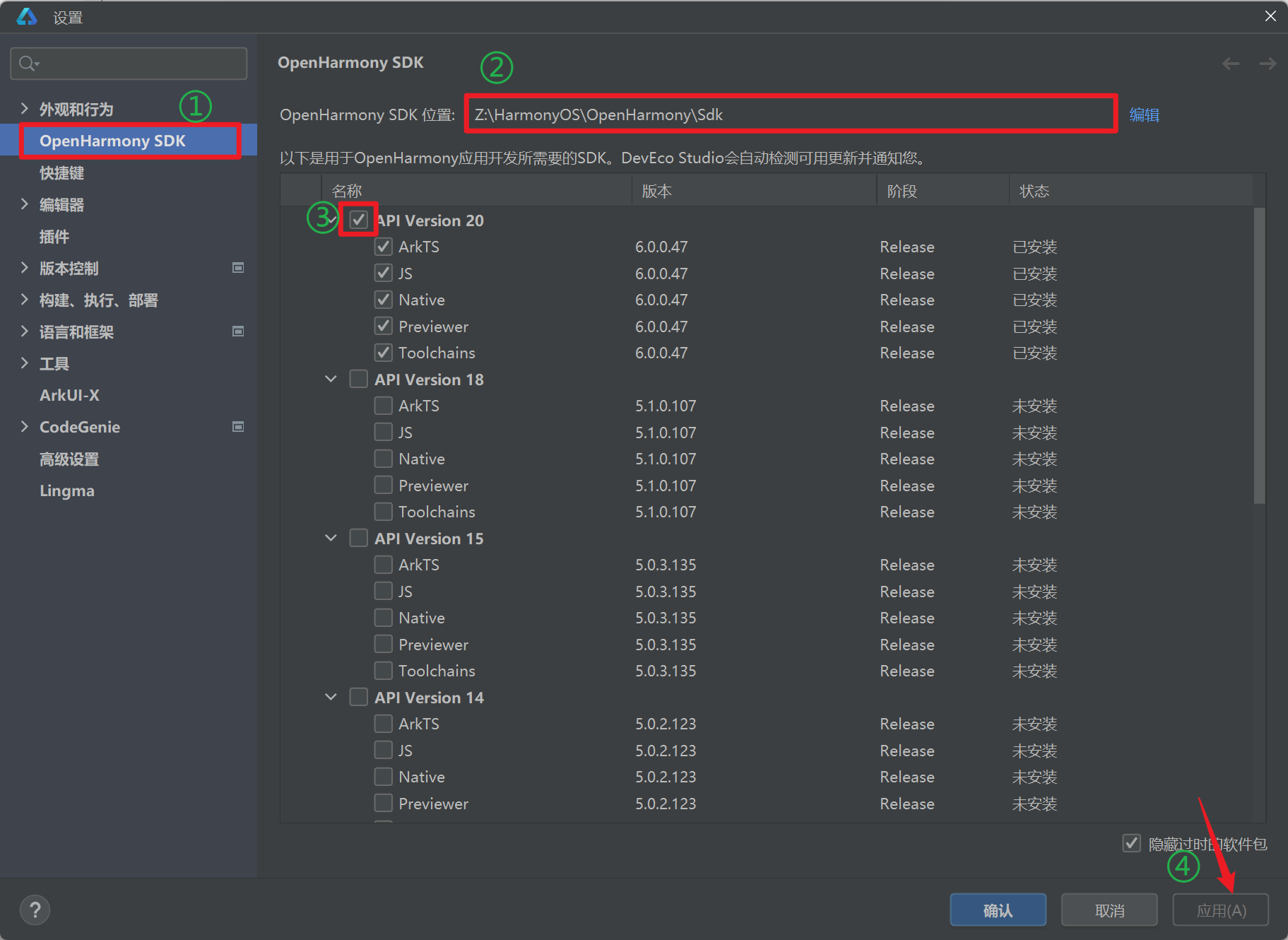Click the OpenHarmony SDK location path field
This screenshot has height=940, width=1288.
[x=791, y=114]
